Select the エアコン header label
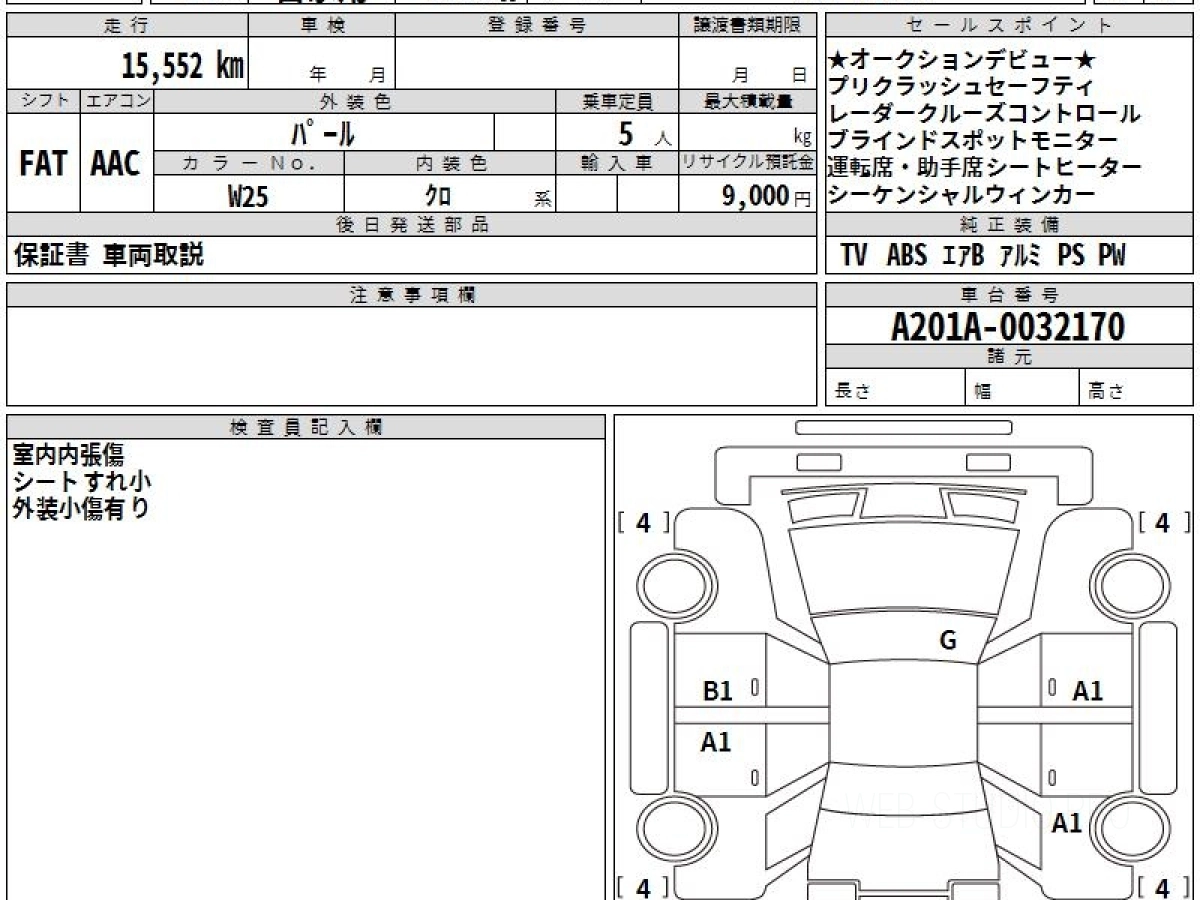This screenshot has width=1200, height=900. pos(117,101)
